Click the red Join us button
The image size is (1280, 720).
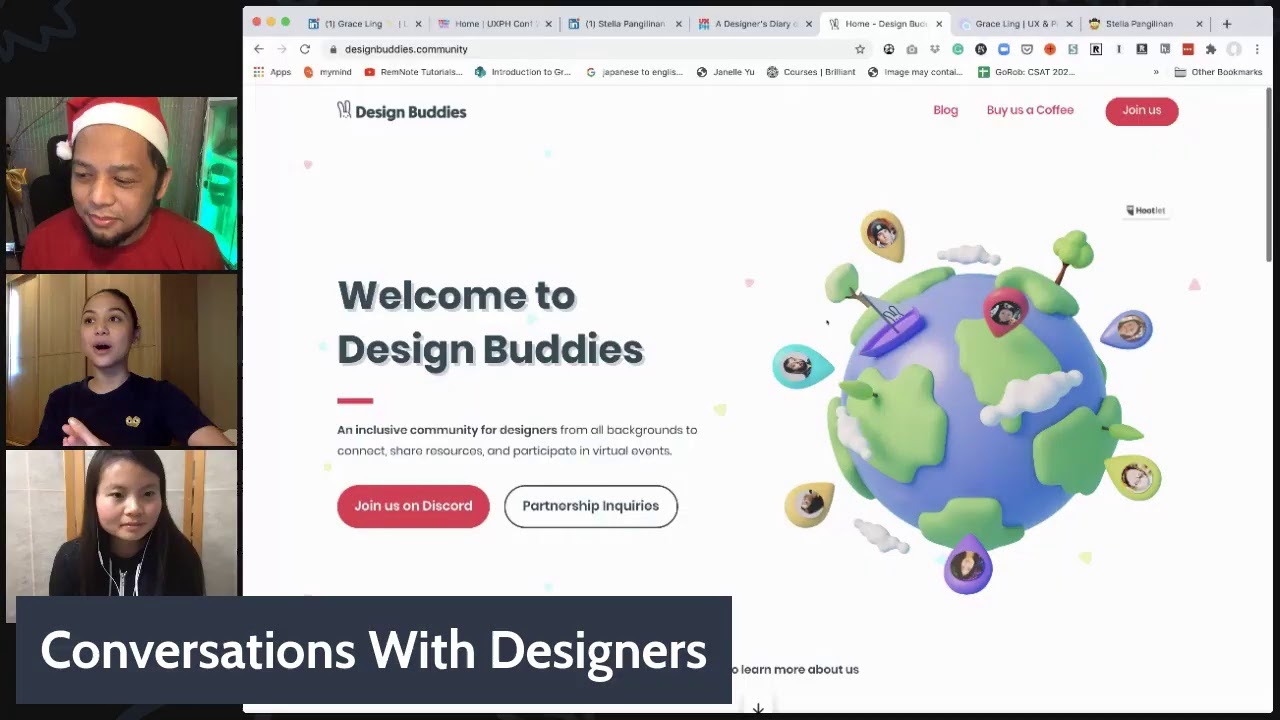[1142, 111]
